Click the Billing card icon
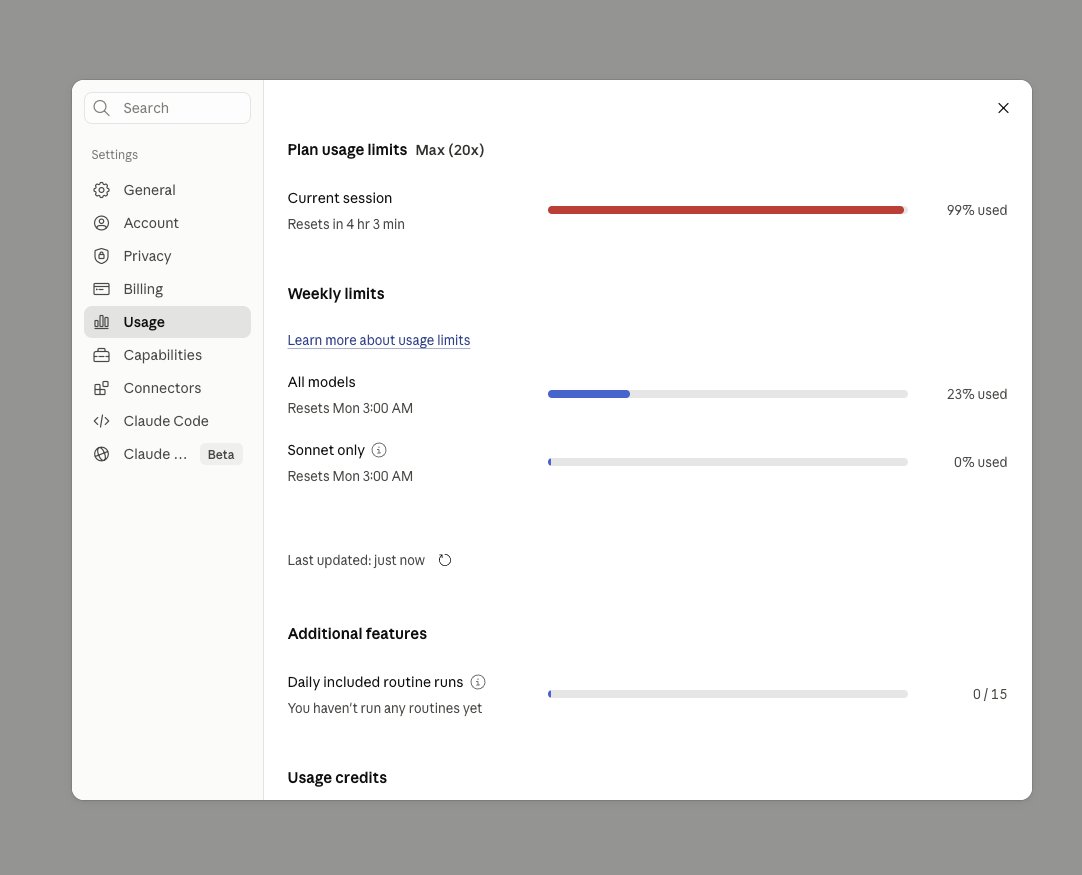The width and height of the screenshot is (1082, 875). pyautogui.click(x=101, y=289)
